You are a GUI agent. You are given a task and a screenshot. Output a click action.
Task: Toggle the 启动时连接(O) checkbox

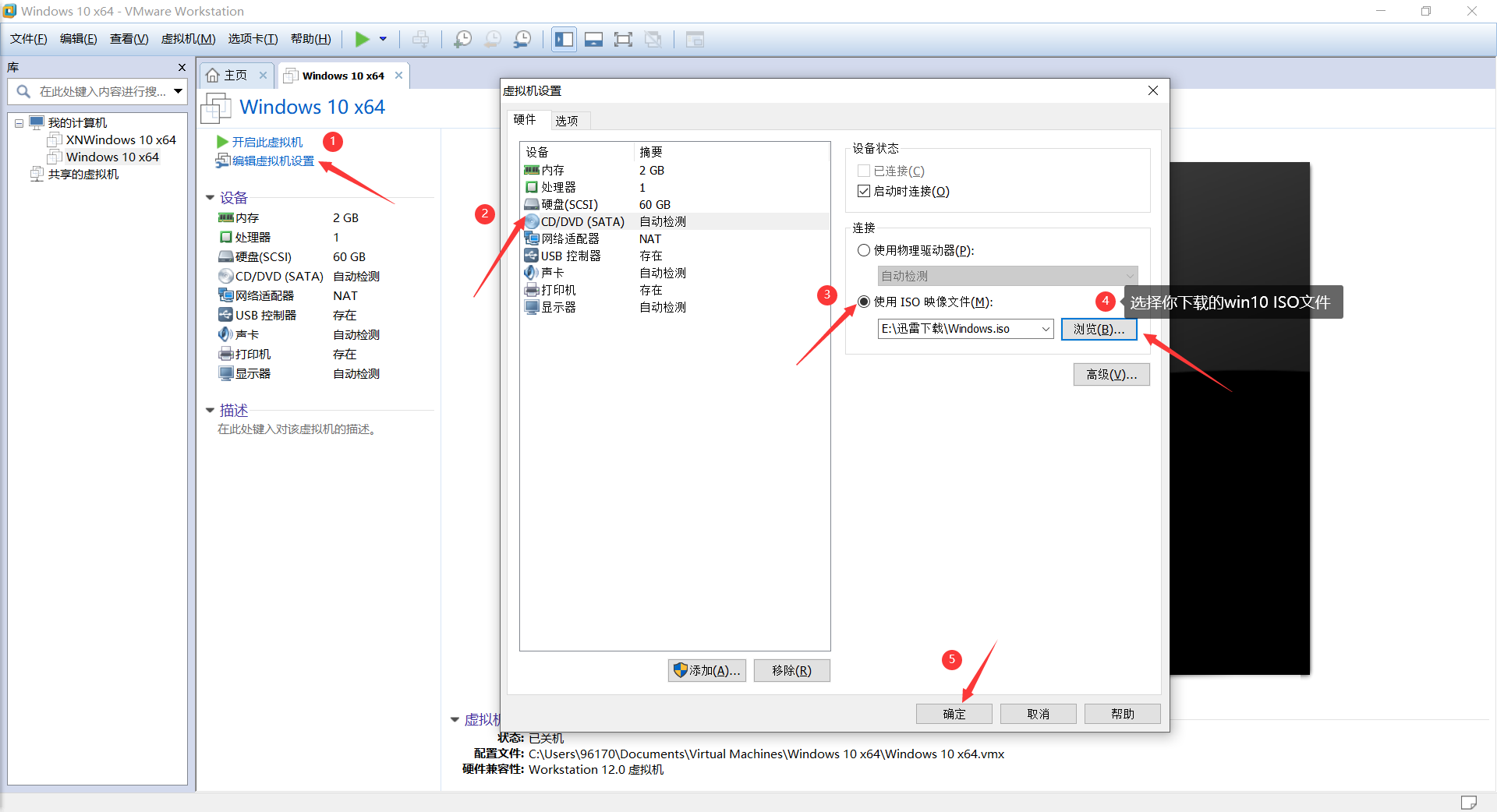point(864,191)
